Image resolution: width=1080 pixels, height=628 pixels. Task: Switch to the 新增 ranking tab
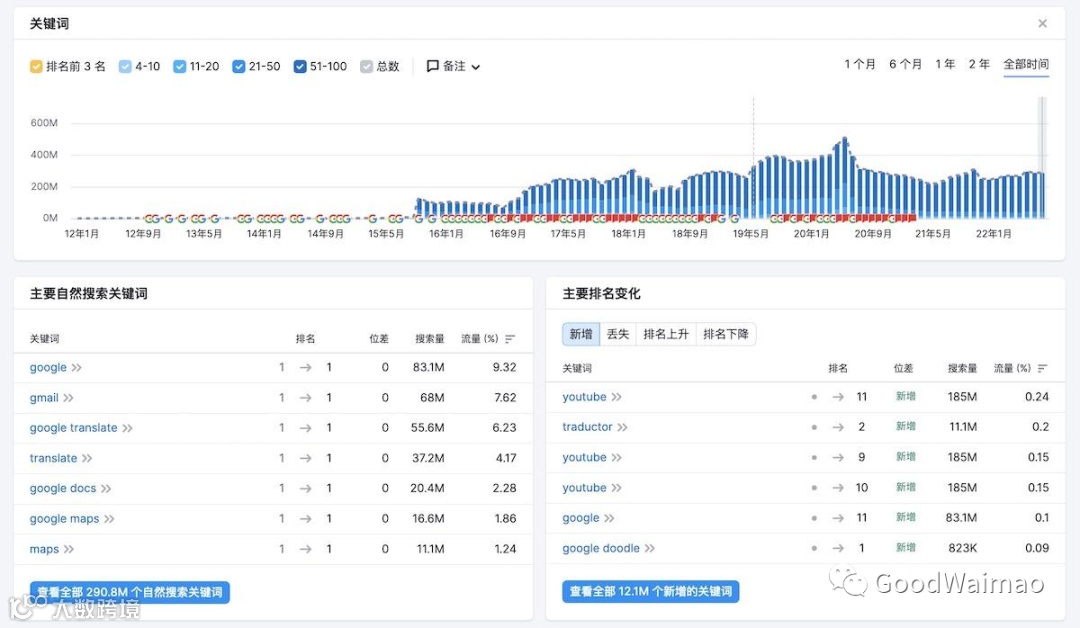tap(581, 334)
